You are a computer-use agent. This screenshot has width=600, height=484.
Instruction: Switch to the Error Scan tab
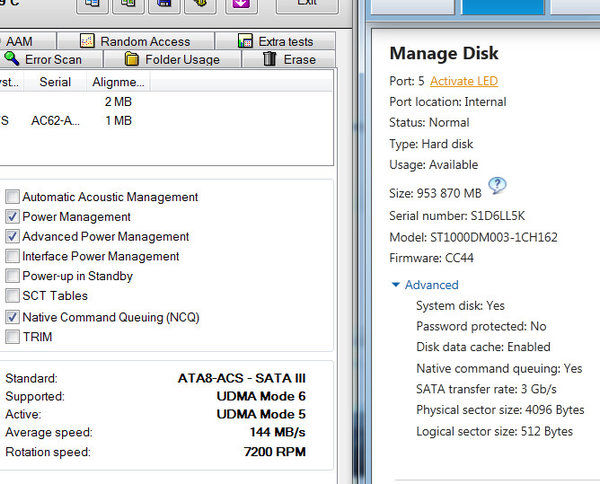[51, 59]
